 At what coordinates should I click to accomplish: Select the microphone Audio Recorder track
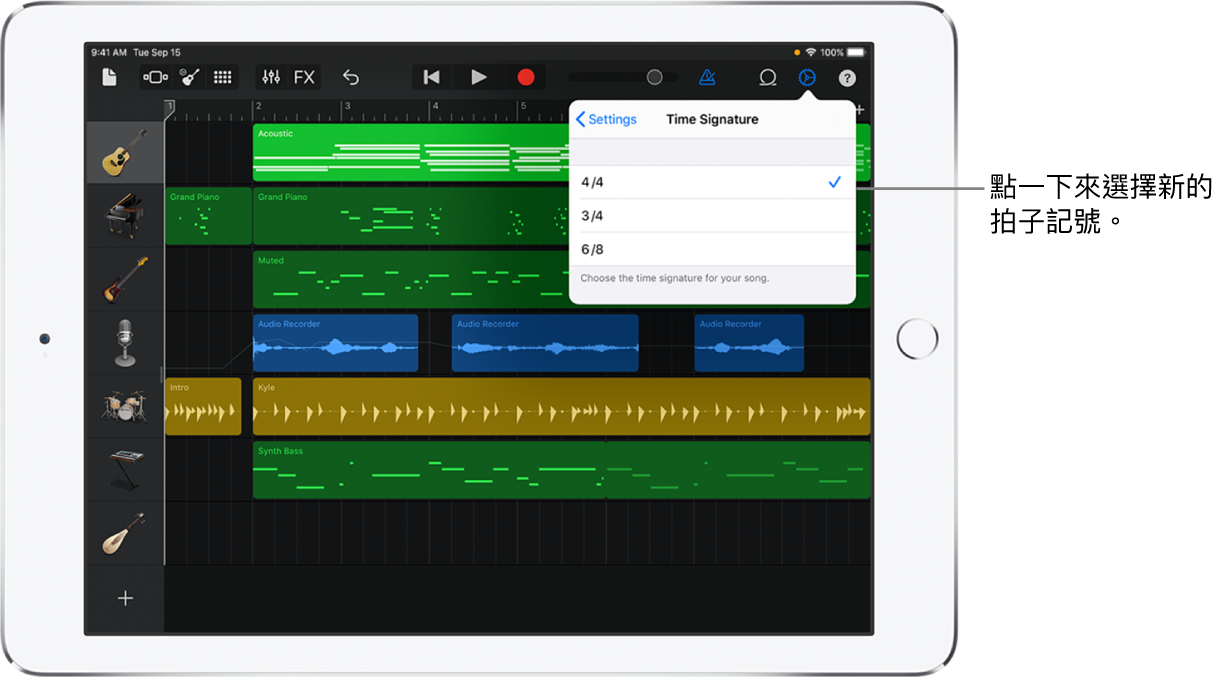[x=125, y=342]
